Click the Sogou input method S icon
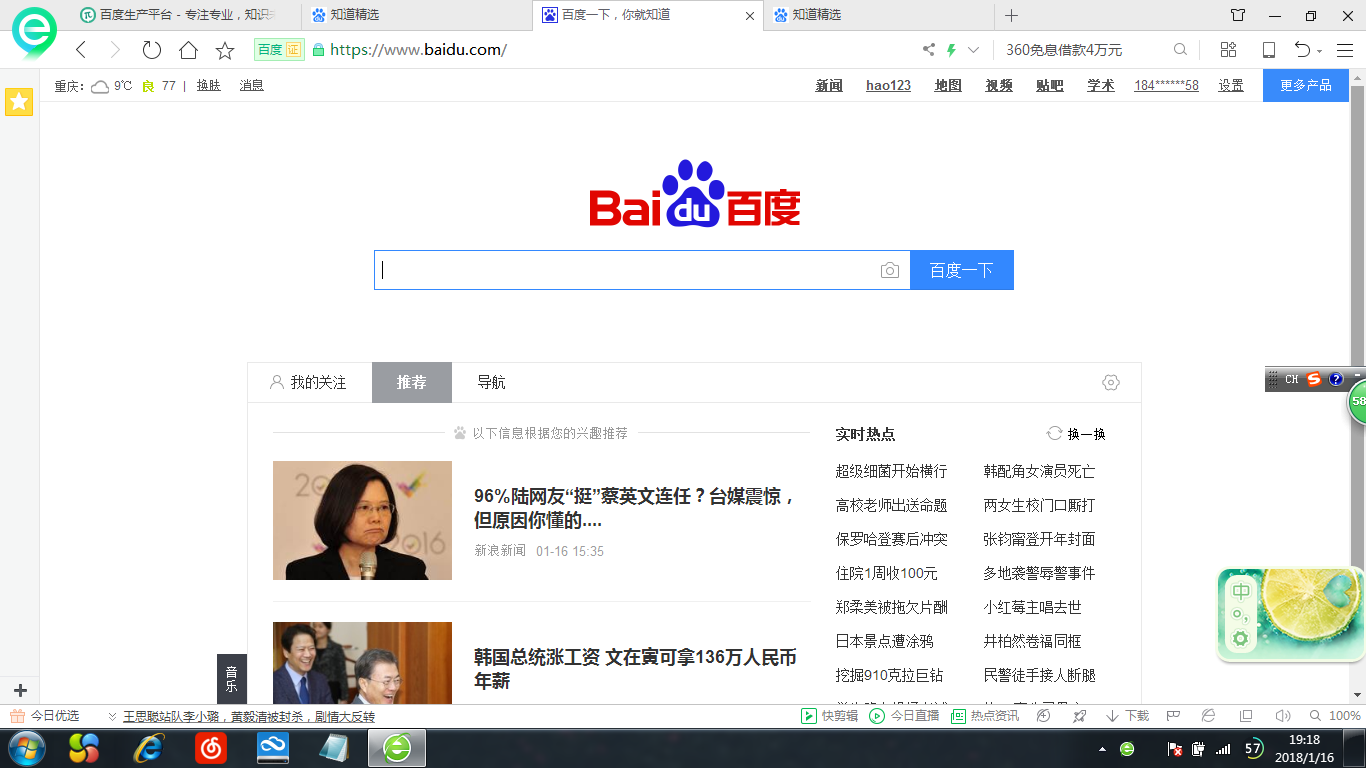Screen dimensions: 1366x768 pos(1314,379)
